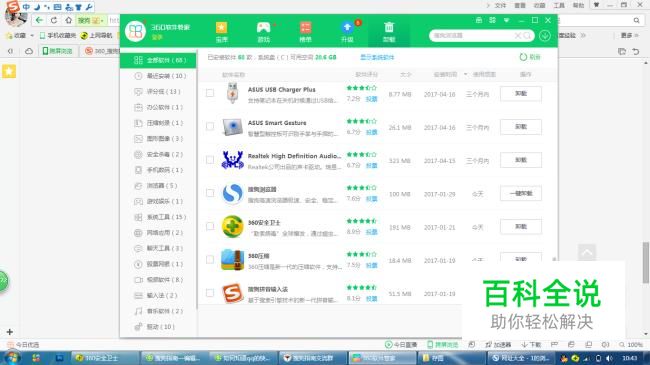Click browser reload icon
This screenshot has width=650, height=365.
click(54, 20)
